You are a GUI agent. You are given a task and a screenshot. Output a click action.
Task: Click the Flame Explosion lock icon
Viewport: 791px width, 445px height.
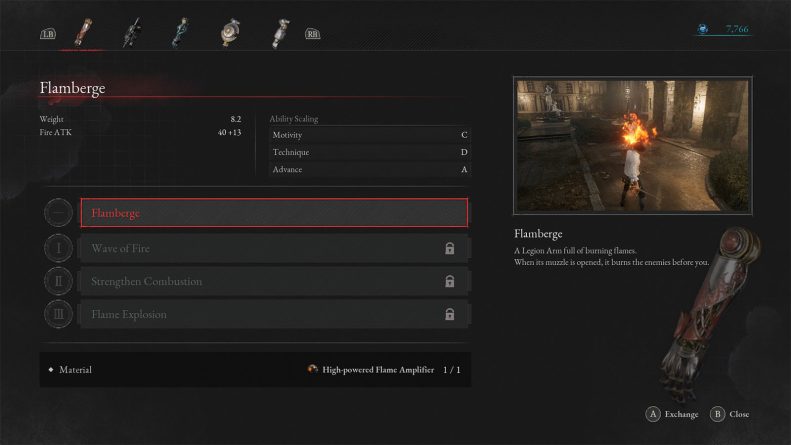pos(449,314)
